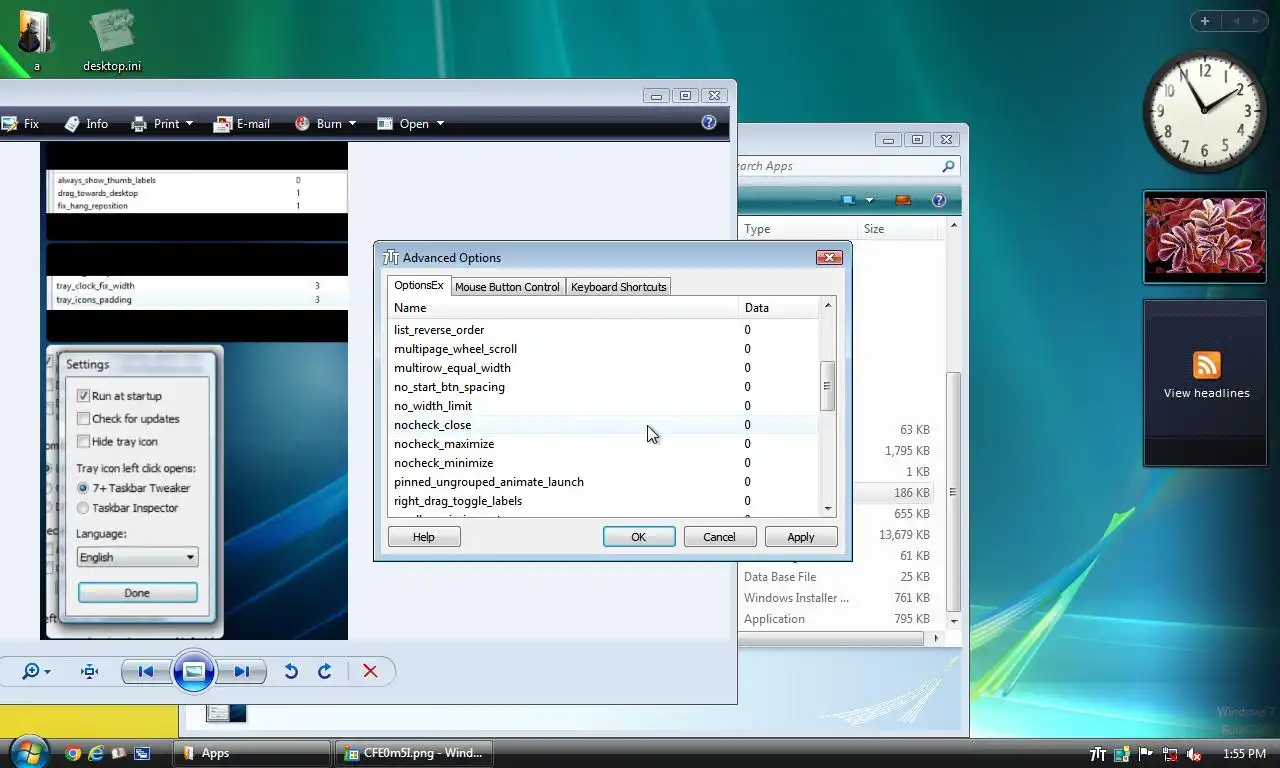1280x768 pixels.
Task: Select the nocheck_minimize row
Action: click(604, 463)
